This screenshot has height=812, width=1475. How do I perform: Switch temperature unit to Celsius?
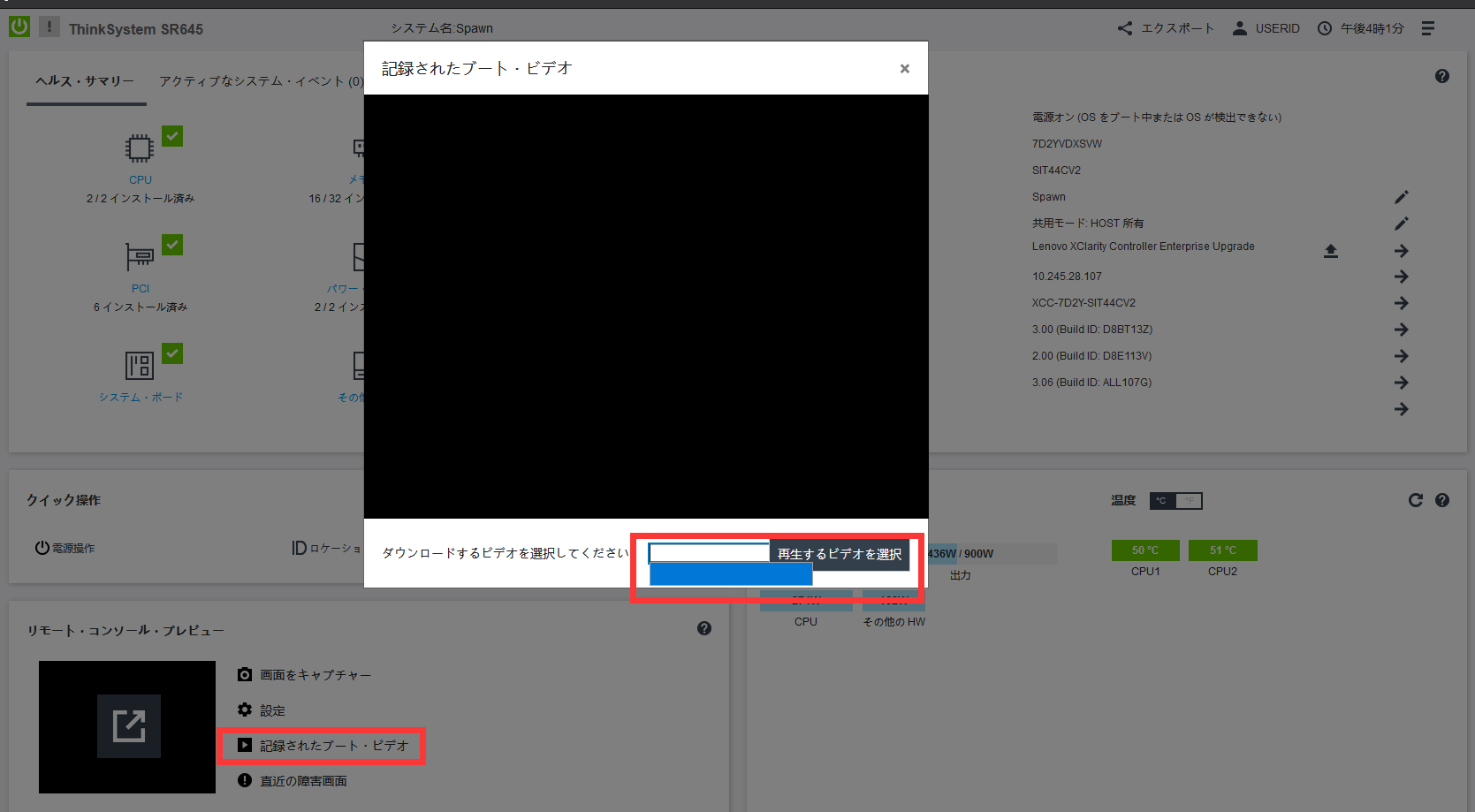(1162, 501)
